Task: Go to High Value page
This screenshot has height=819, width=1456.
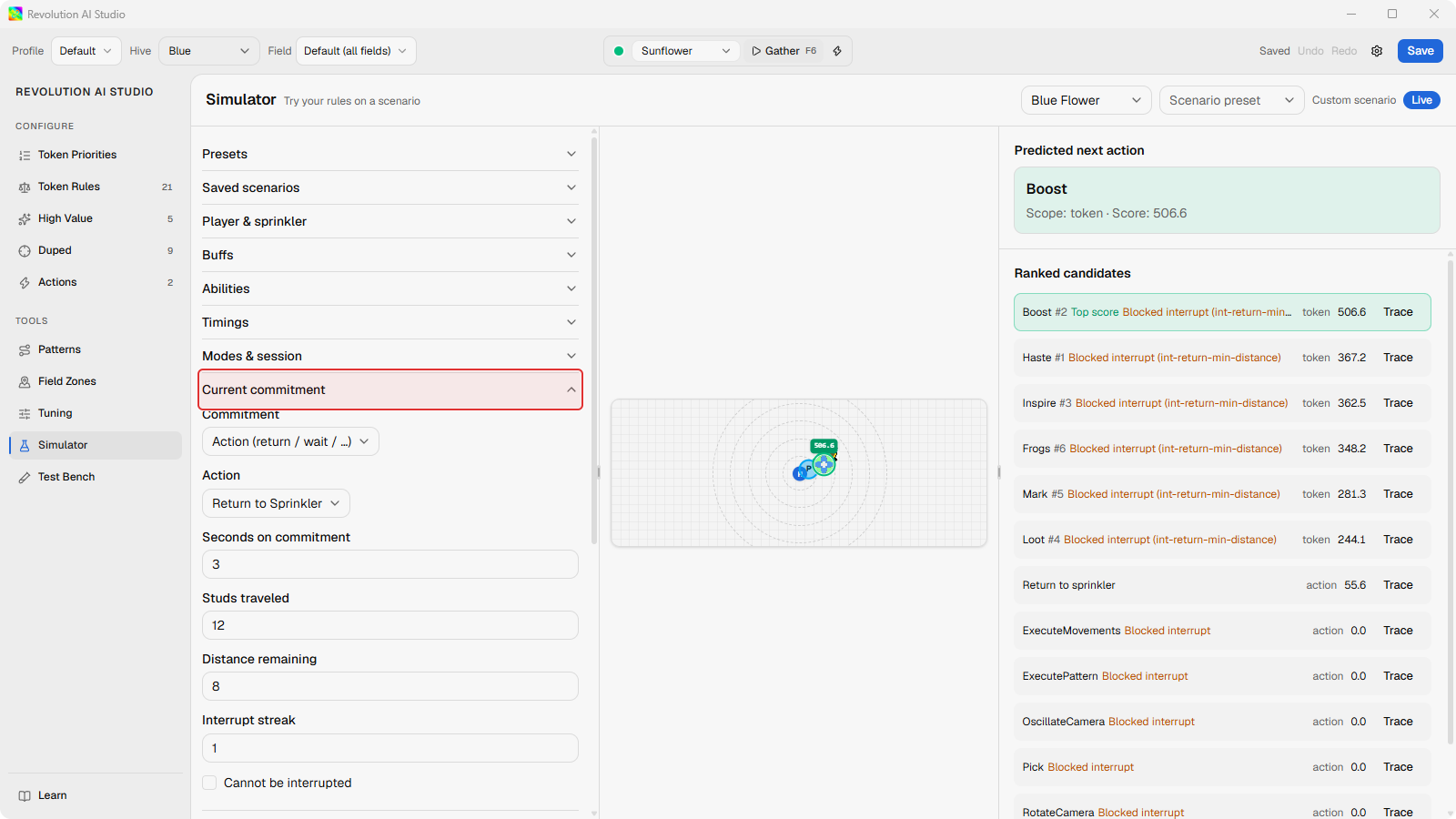Action: click(x=96, y=218)
